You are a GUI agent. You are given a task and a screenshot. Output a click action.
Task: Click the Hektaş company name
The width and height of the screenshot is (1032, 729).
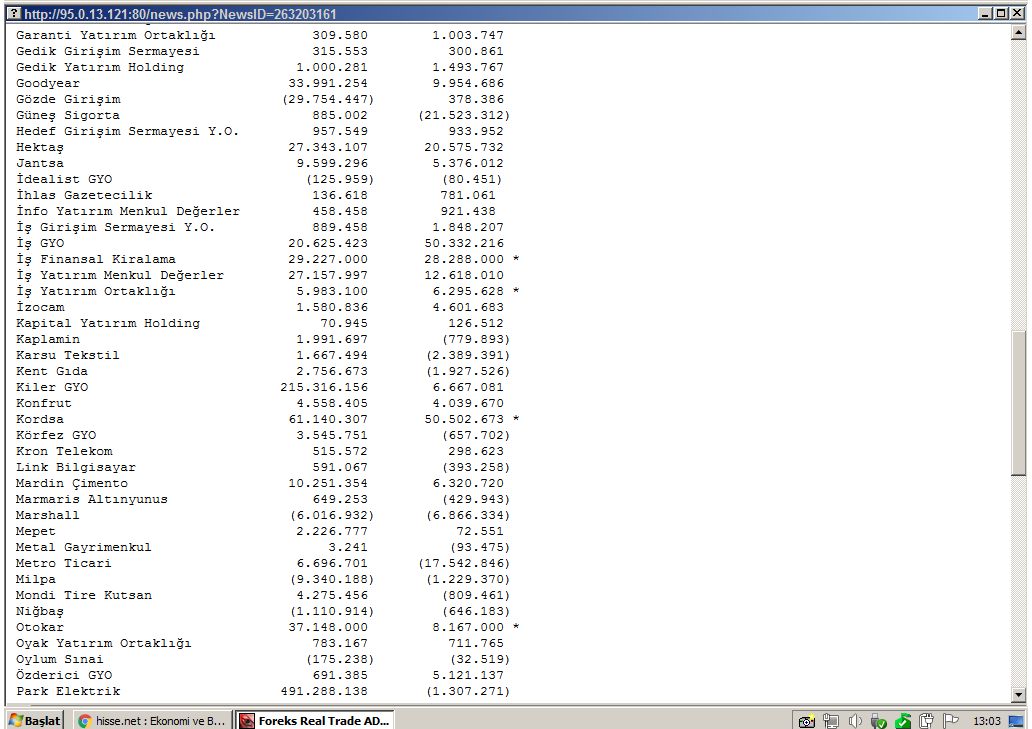pos(39,147)
